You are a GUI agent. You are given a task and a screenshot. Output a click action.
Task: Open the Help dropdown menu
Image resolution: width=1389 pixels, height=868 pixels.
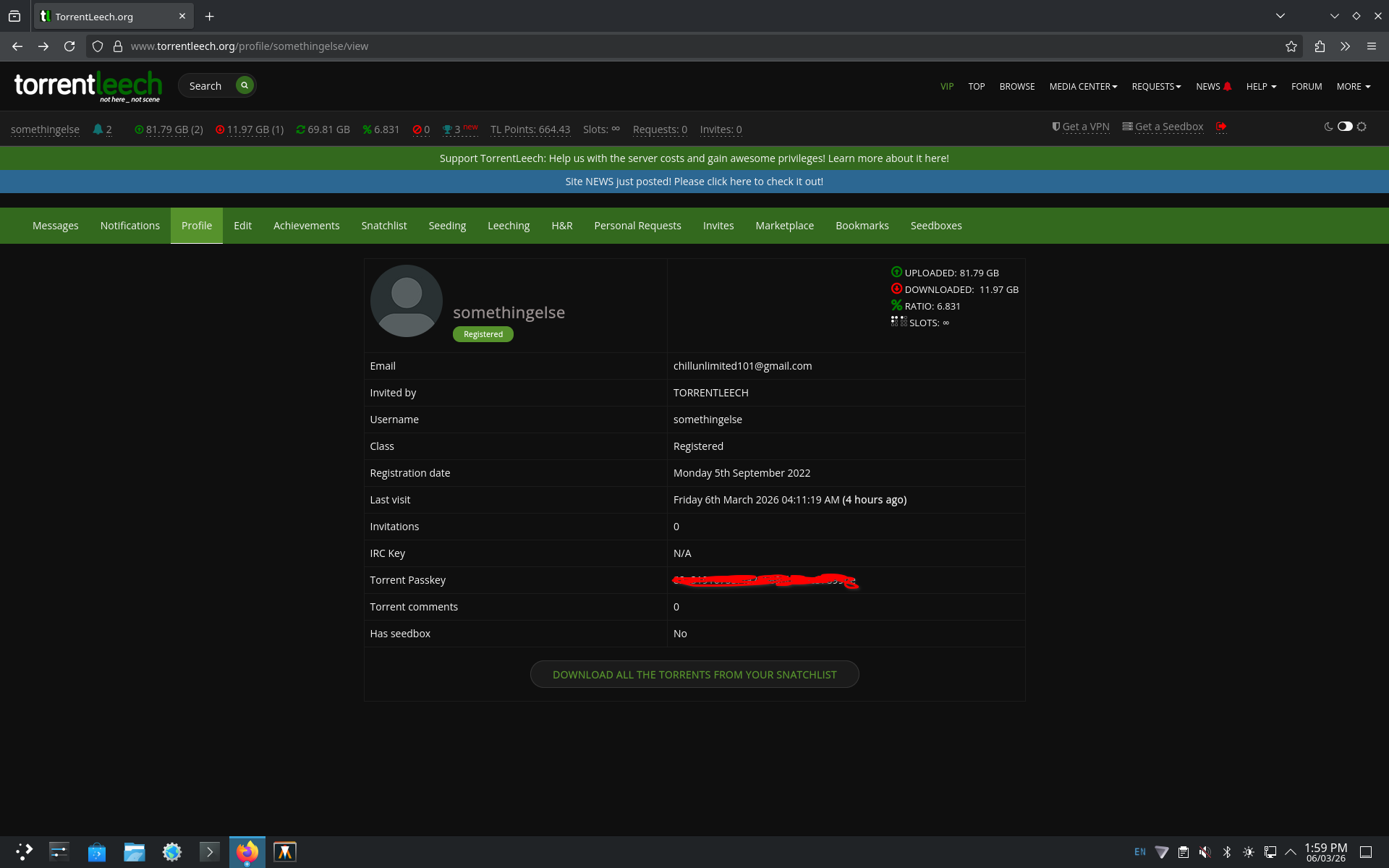click(x=1261, y=86)
